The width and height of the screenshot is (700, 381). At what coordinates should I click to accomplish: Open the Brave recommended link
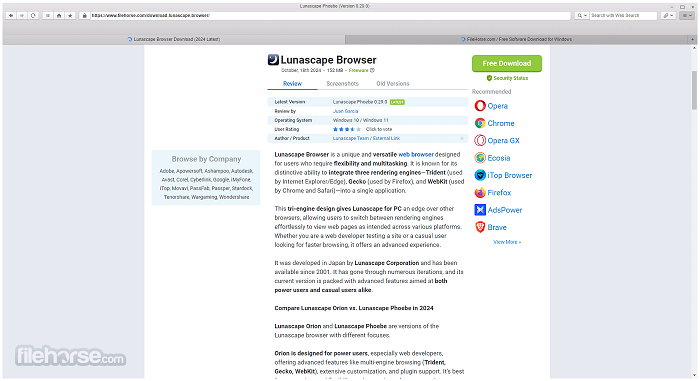pos(497,227)
